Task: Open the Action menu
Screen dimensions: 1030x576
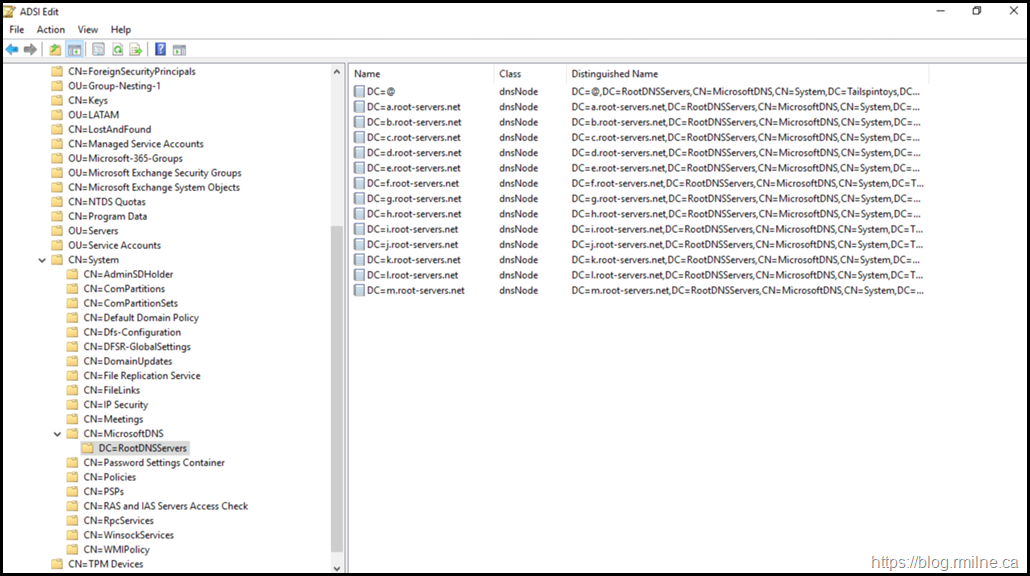Action: 51,30
